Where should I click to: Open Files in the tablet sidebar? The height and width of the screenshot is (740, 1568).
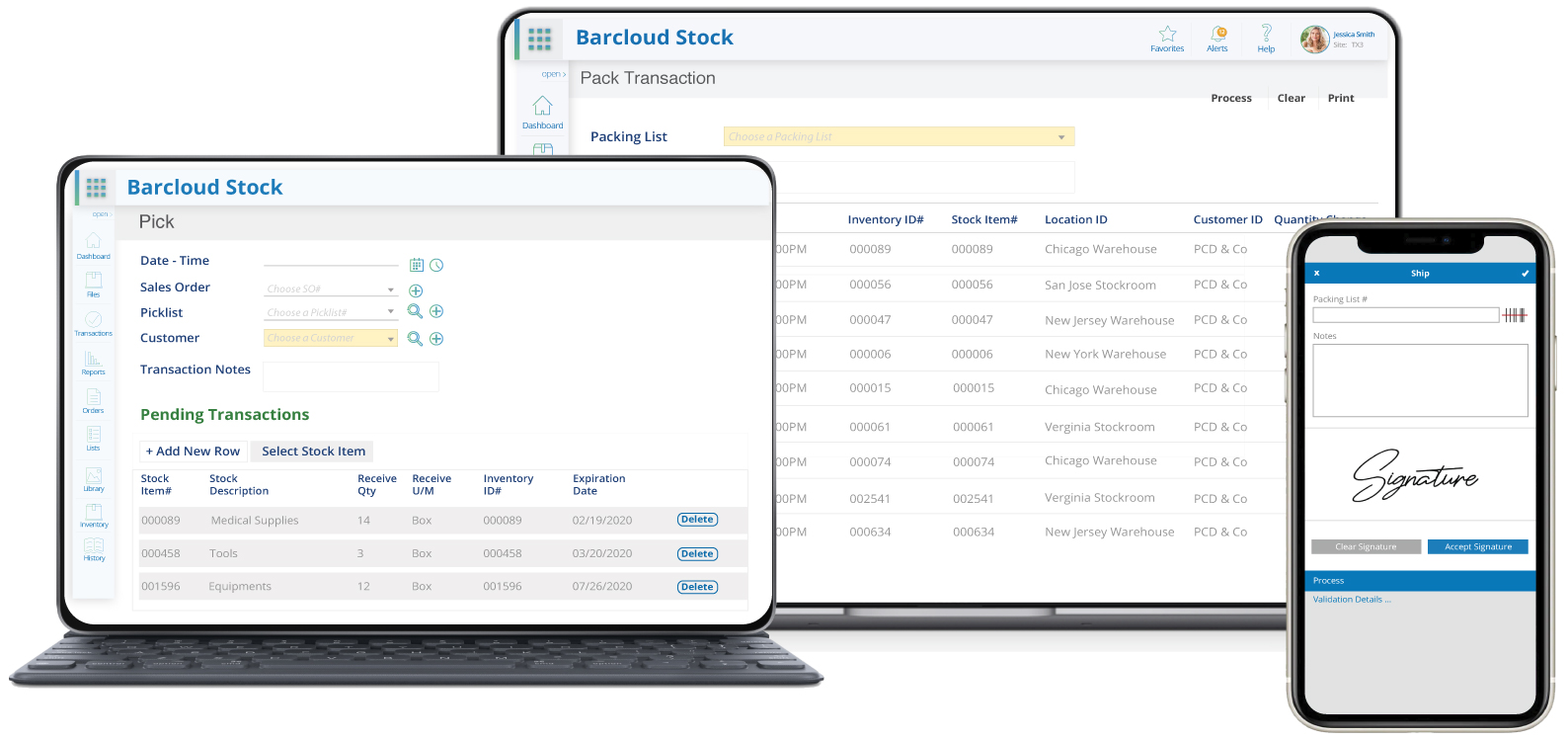pos(93,285)
